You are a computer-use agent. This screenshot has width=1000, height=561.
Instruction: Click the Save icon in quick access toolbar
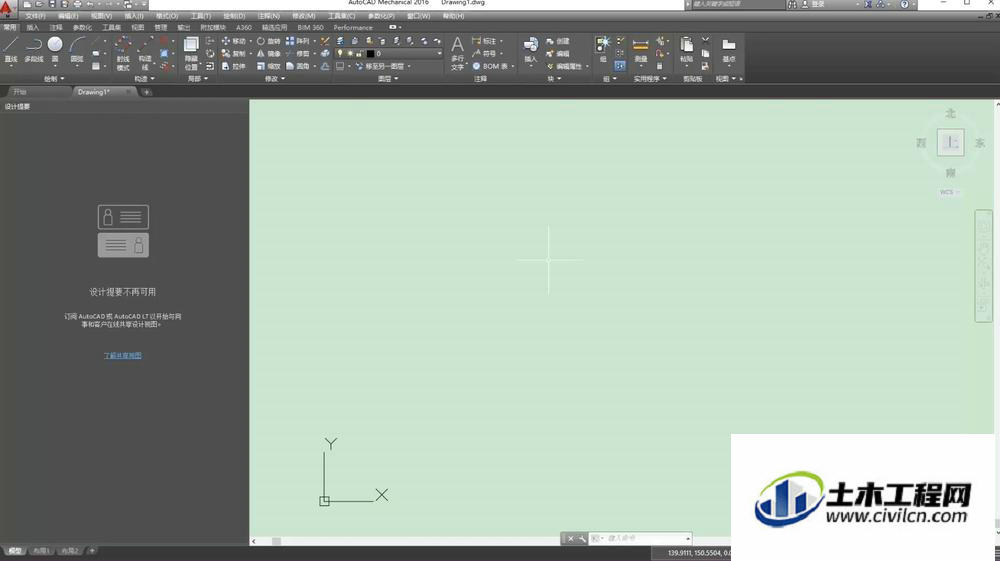52,4
